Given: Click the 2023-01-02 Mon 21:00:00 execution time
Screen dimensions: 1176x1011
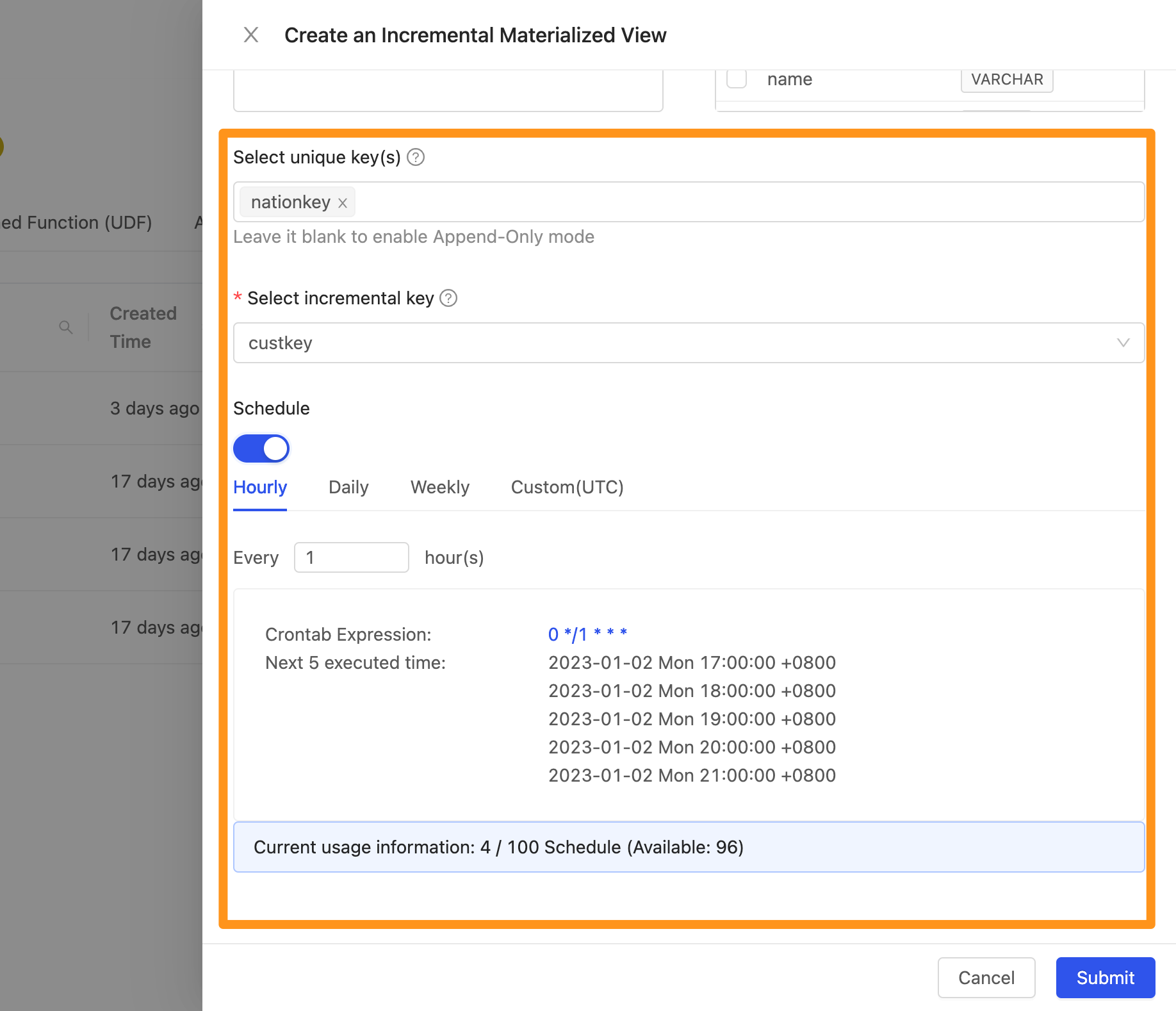Looking at the screenshot, I should 692,775.
